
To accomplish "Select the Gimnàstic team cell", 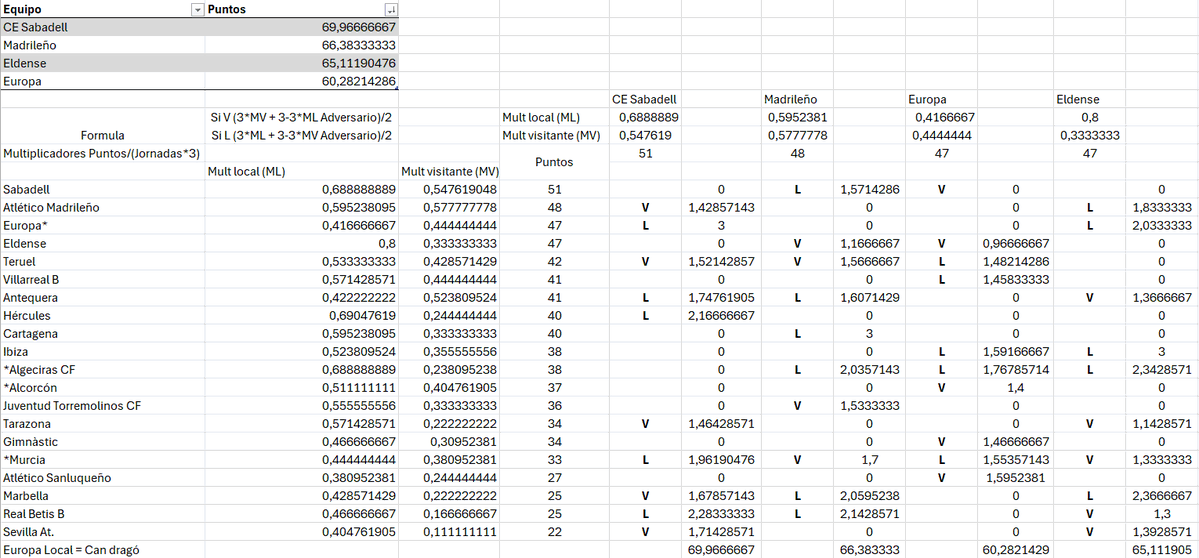I will click(102, 442).
